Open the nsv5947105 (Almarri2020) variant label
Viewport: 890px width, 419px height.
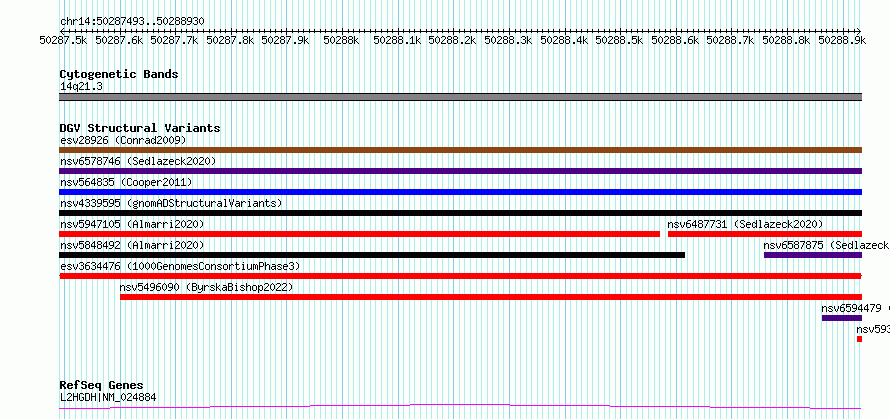click(132, 224)
